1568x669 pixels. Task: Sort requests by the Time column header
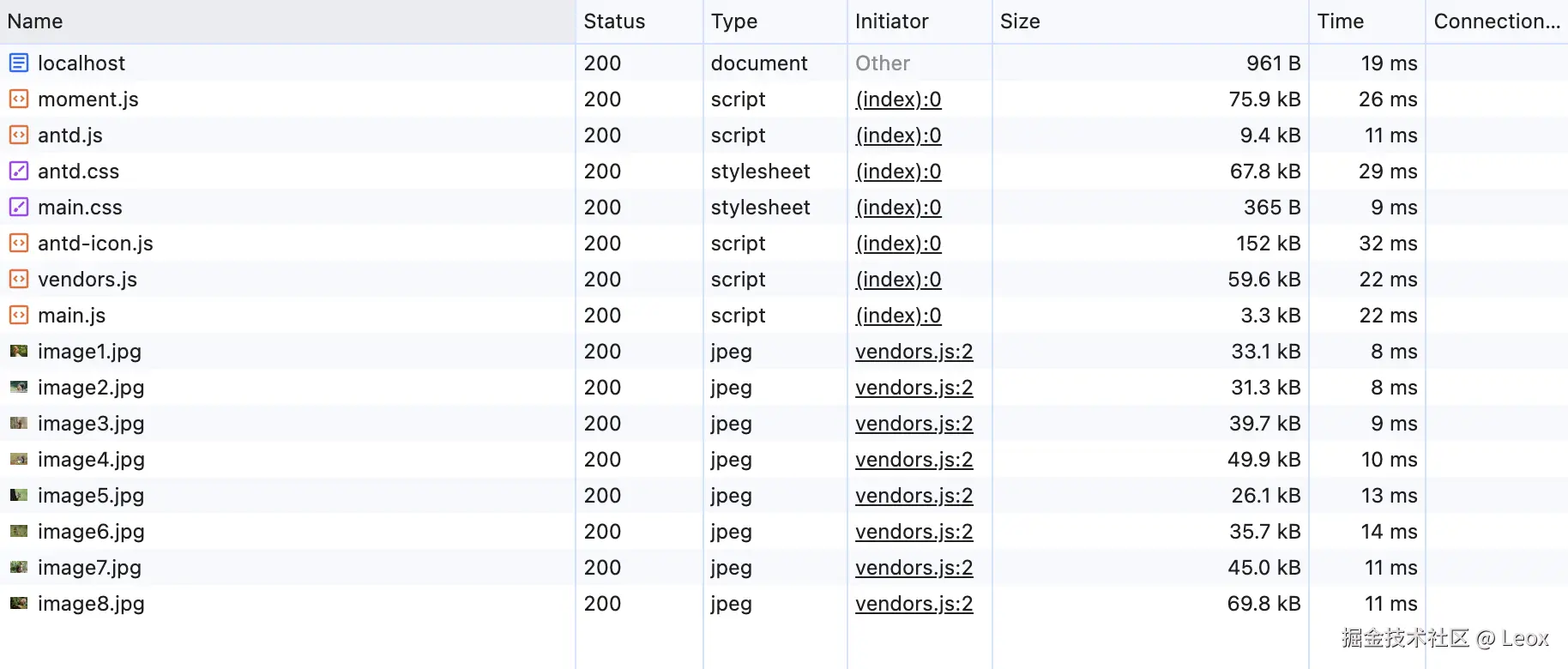coord(1340,21)
